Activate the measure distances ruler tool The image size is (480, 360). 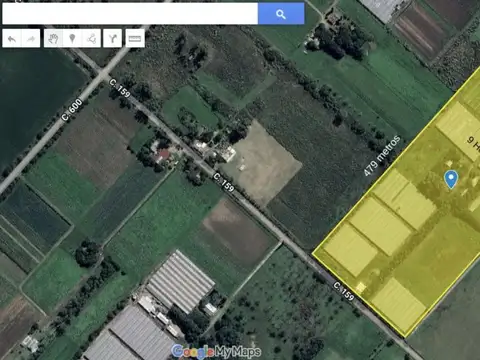[135, 39]
